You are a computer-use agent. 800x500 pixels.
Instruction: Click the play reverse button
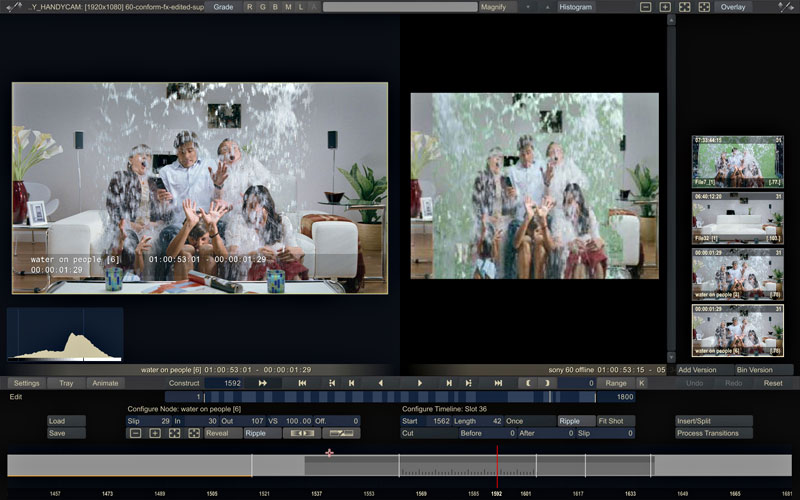(380, 383)
